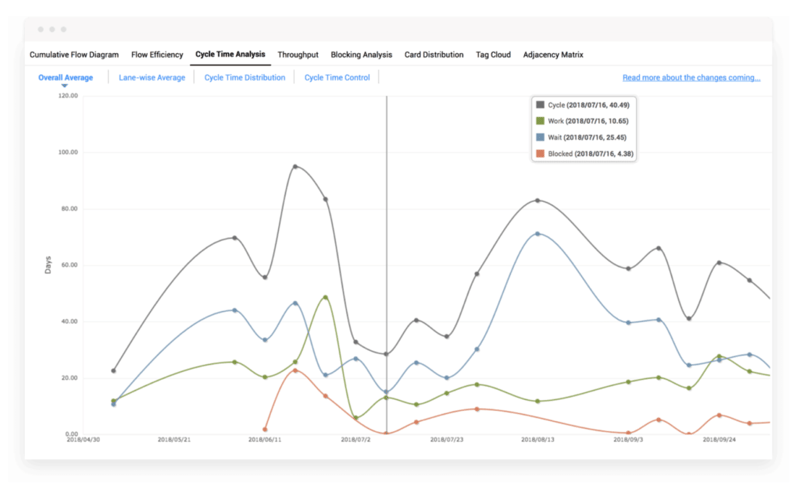Screen dimensions: 800x485
Task: Click the 2018/09/24 x-axis date label
Action: (x=719, y=440)
